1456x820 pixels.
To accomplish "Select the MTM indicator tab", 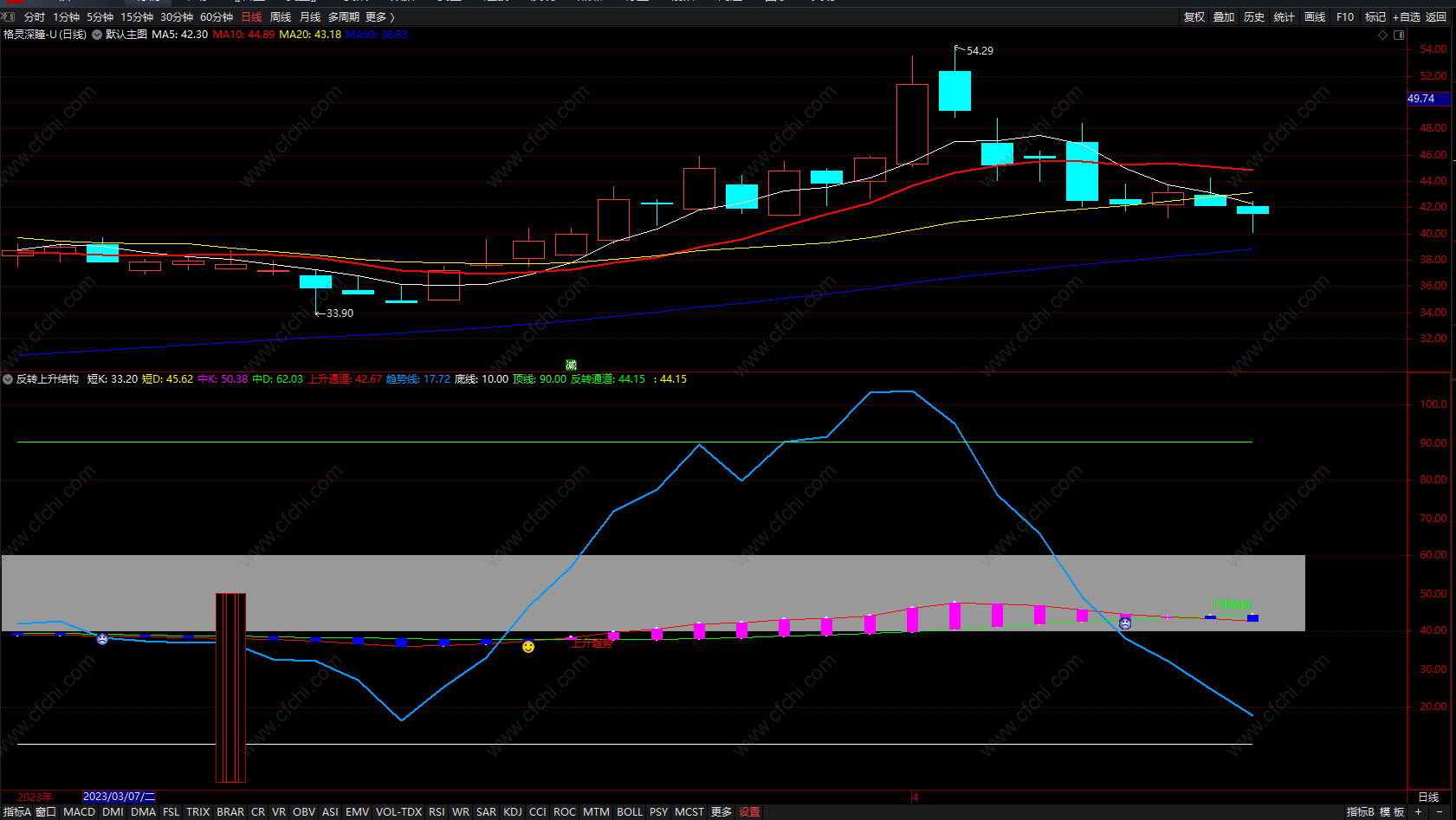I will pyautogui.click(x=596, y=812).
